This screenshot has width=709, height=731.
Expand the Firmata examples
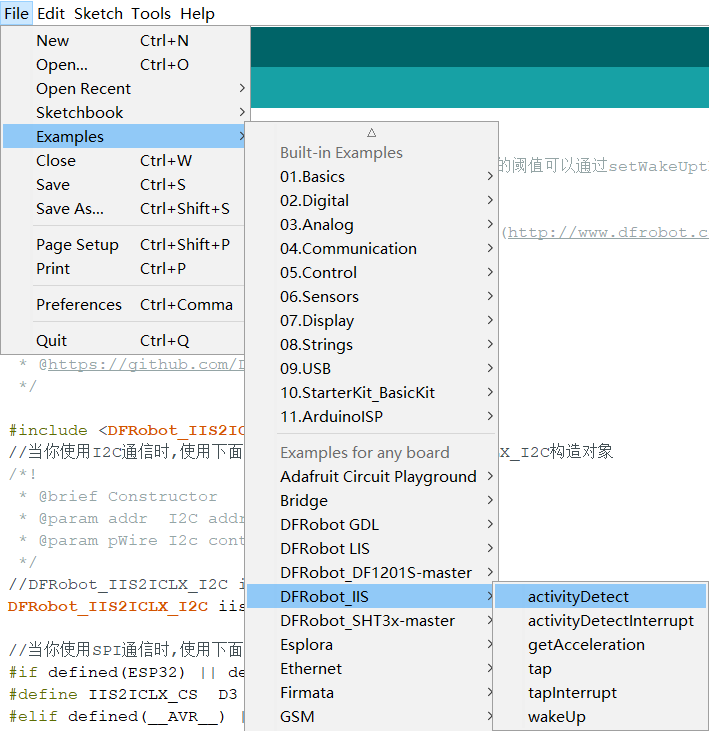coord(372,693)
